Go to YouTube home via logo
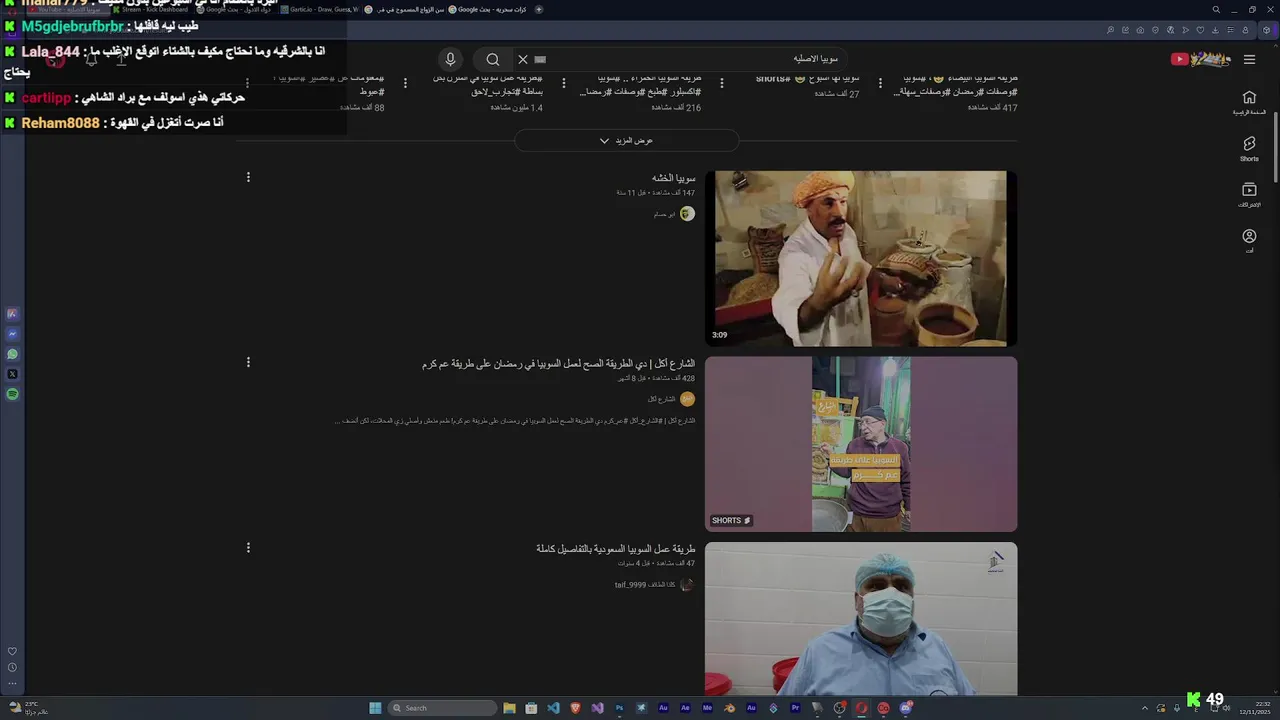Screen dimensions: 1280x720 click(x=1201, y=59)
